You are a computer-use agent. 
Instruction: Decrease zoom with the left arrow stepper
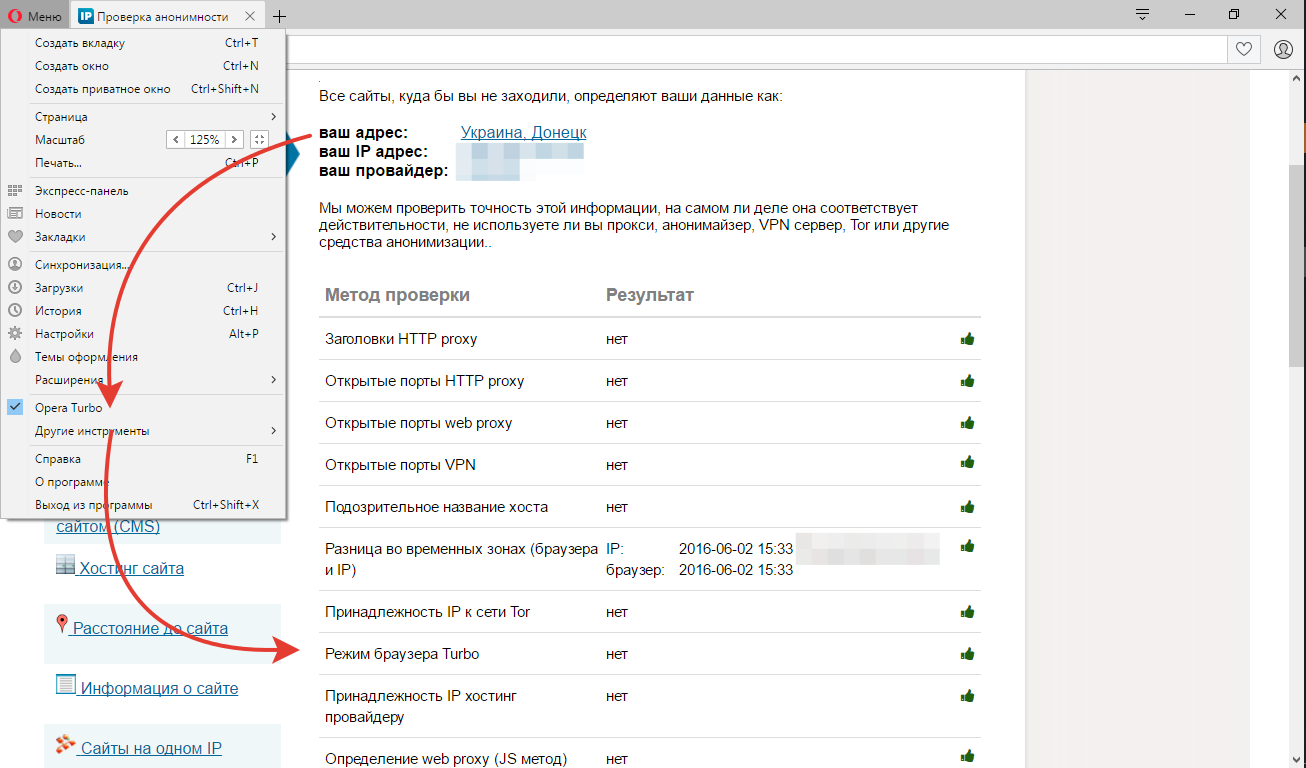point(176,140)
